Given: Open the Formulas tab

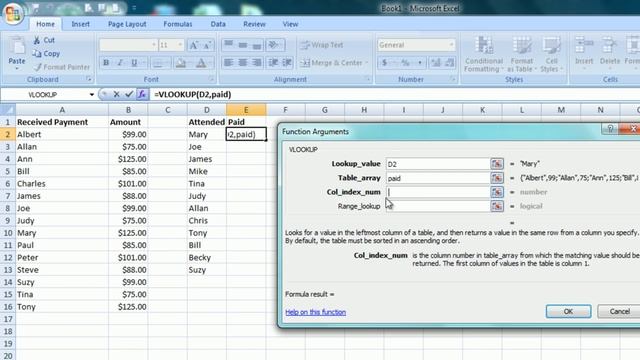Looking at the screenshot, I should pos(178,24).
